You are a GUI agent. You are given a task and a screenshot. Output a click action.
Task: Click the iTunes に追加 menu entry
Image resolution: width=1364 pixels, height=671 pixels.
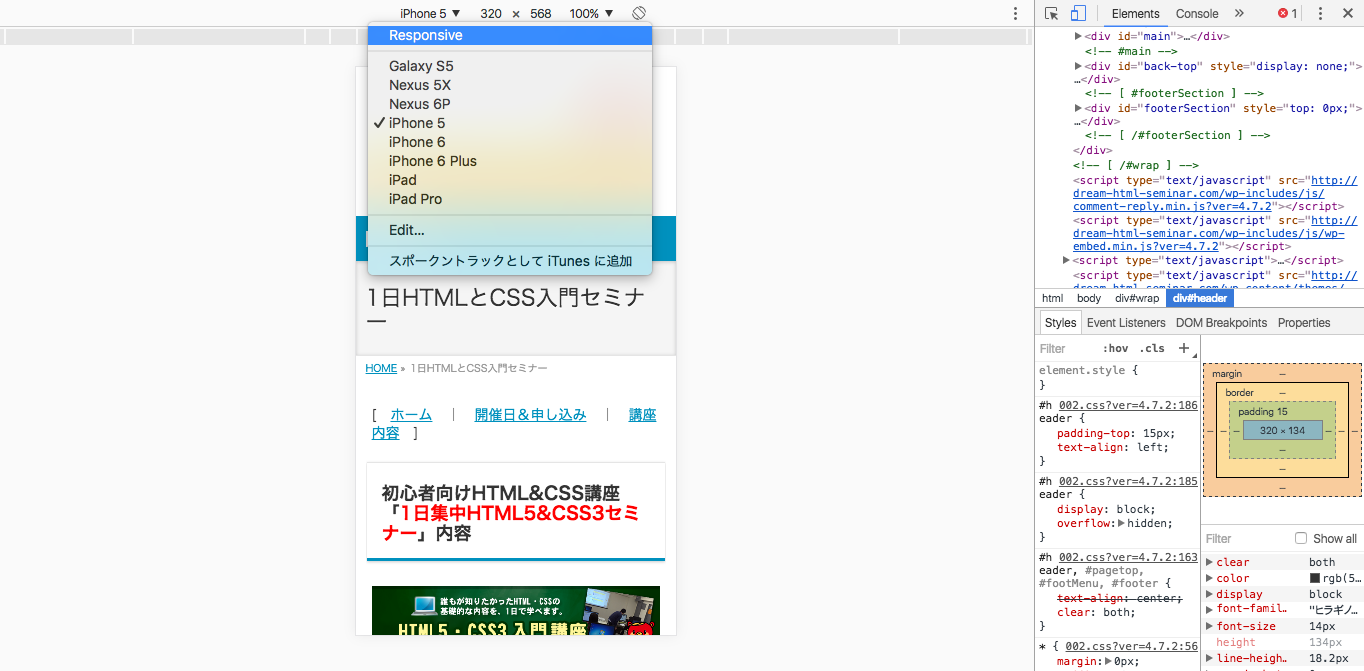pyautogui.click(x=509, y=261)
